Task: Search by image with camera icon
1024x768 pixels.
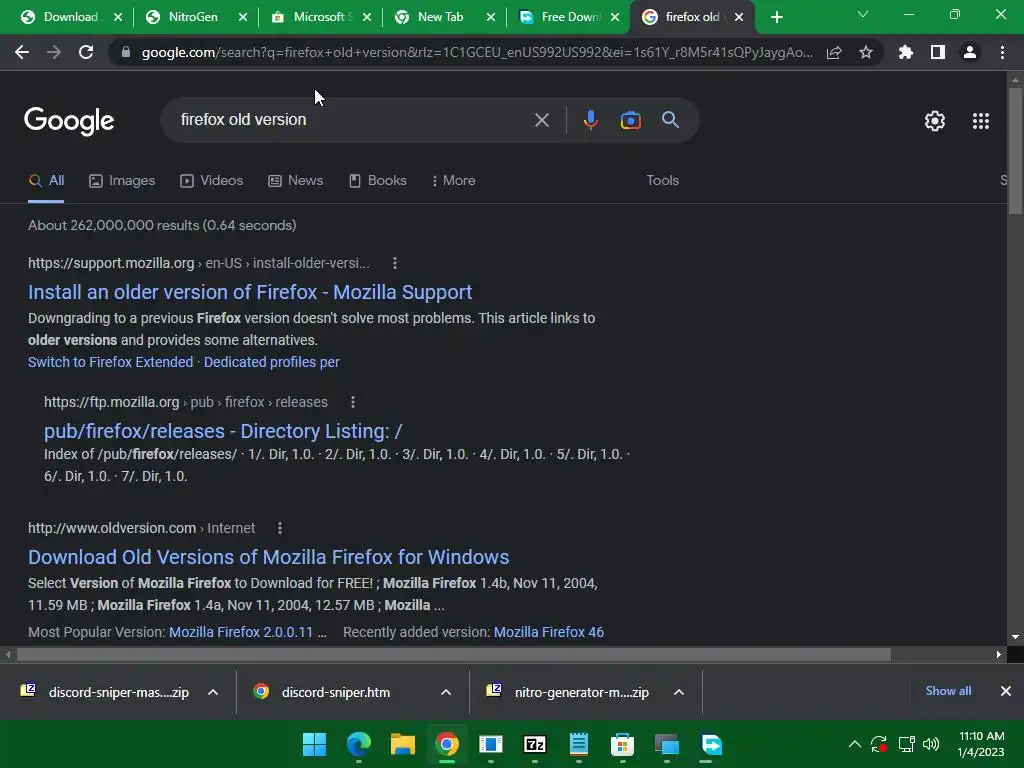Action: pyautogui.click(x=631, y=120)
